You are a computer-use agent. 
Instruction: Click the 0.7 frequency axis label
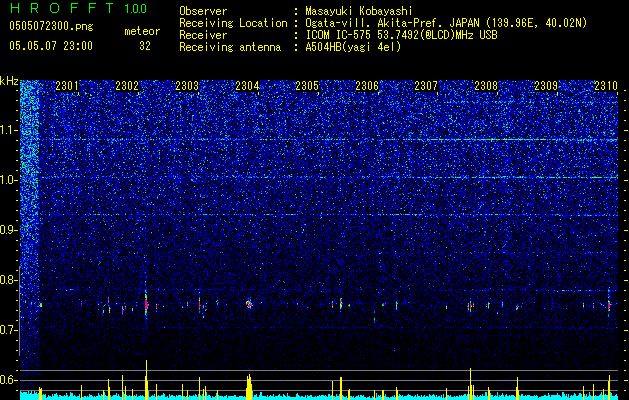[9, 330]
